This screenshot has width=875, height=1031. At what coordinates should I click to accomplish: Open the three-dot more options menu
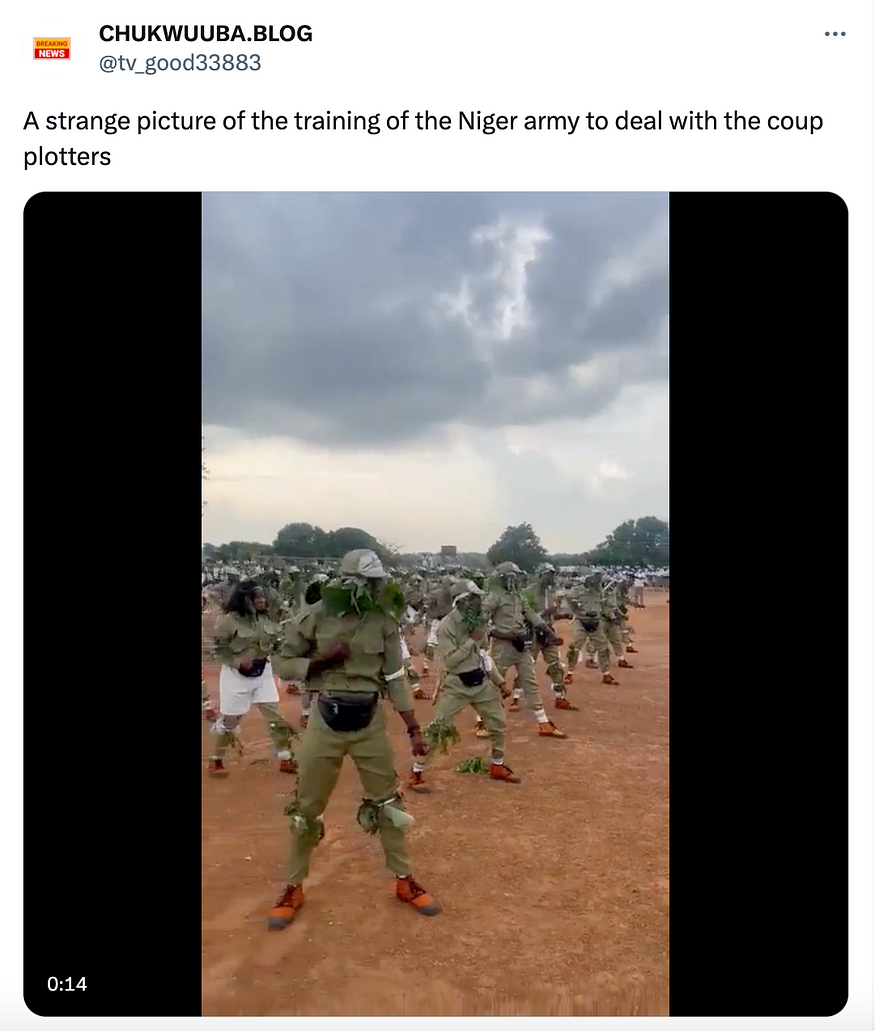(x=835, y=34)
